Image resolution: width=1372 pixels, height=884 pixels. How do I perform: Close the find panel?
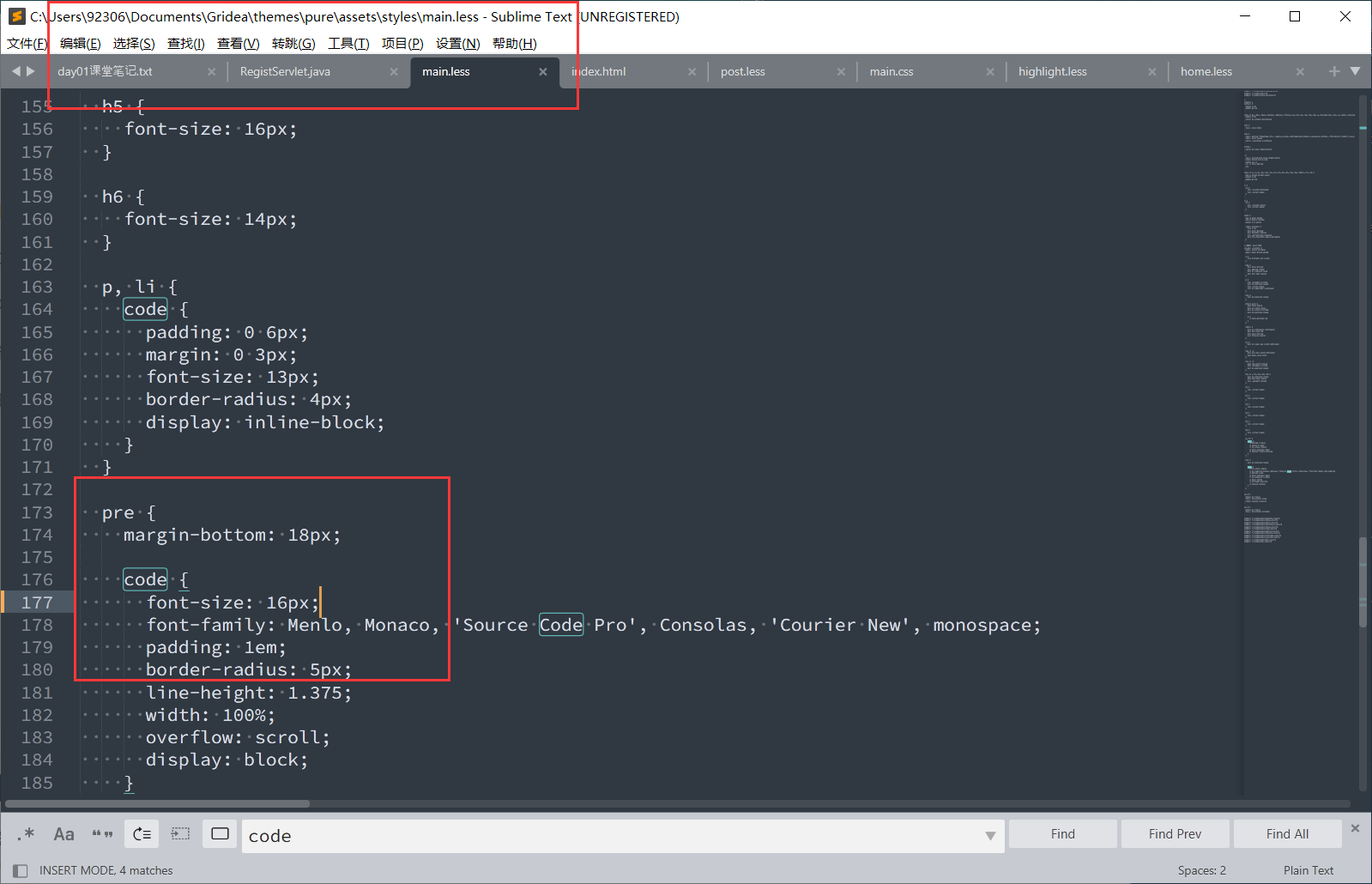click(1355, 828)
